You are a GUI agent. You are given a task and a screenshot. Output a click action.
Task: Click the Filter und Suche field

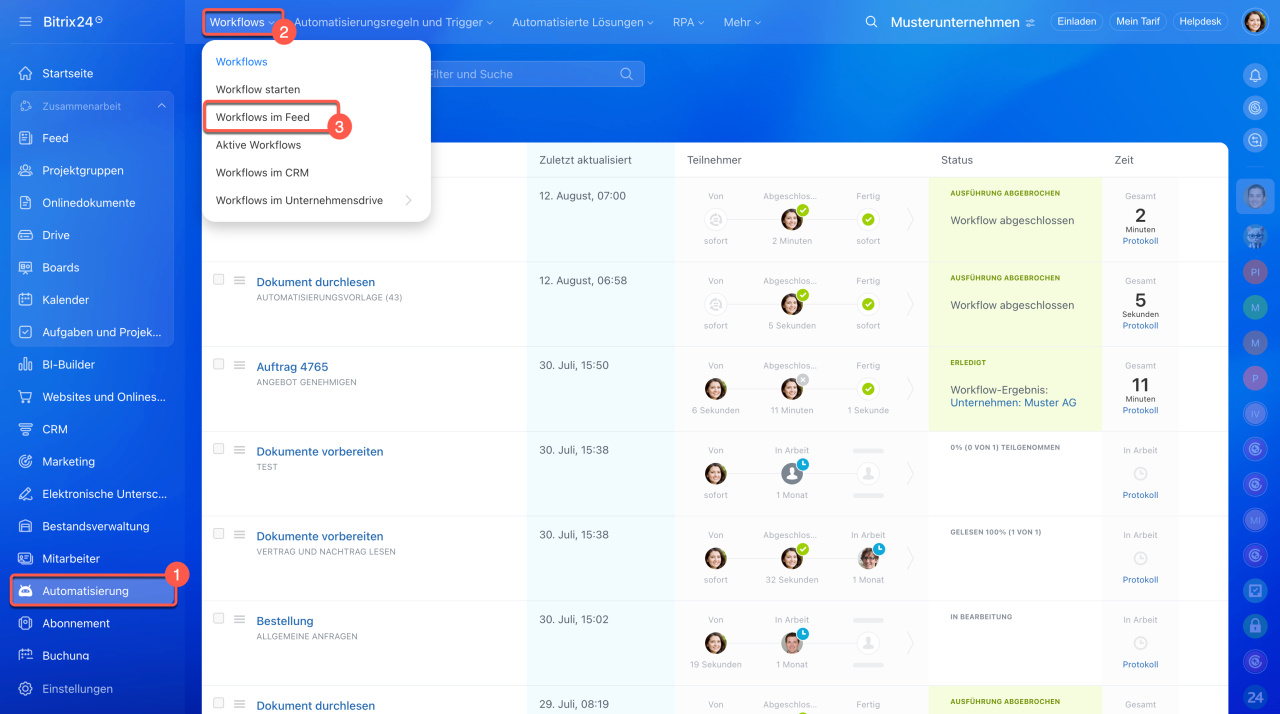coord(520,74)
